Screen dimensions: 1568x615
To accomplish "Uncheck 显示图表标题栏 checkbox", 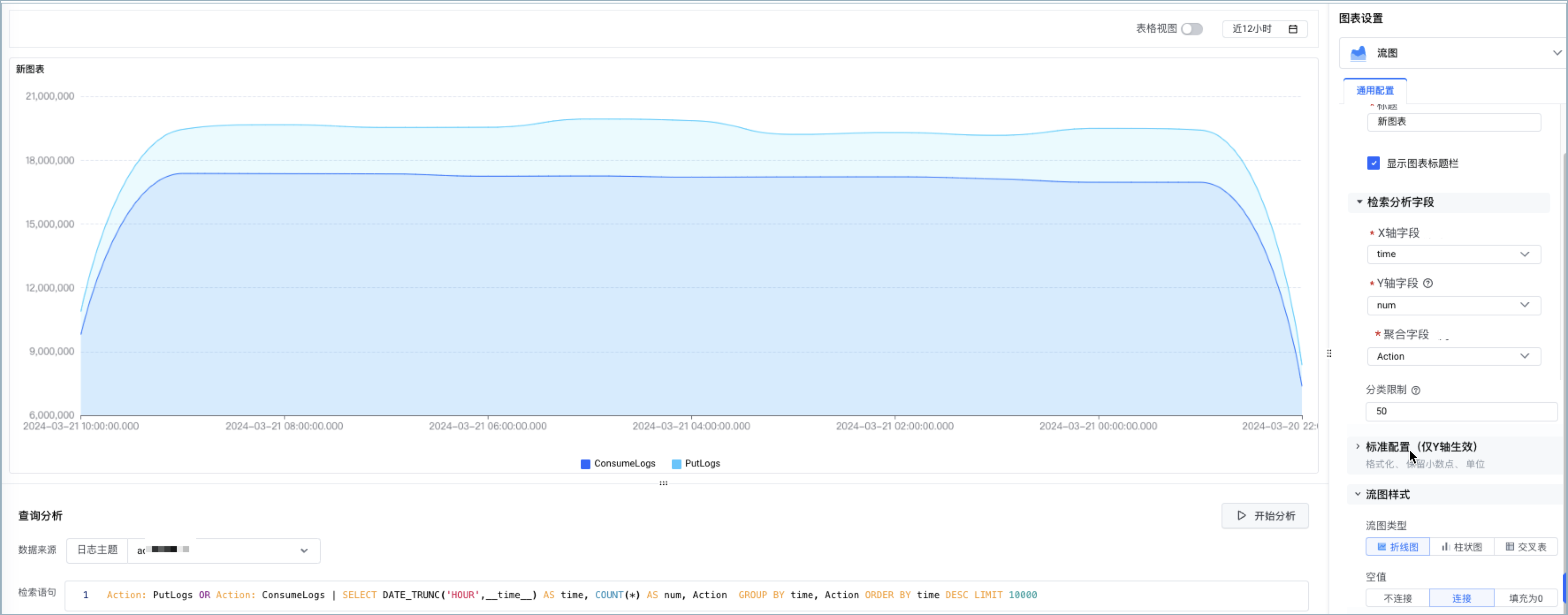I will [x=1373, y=163].
